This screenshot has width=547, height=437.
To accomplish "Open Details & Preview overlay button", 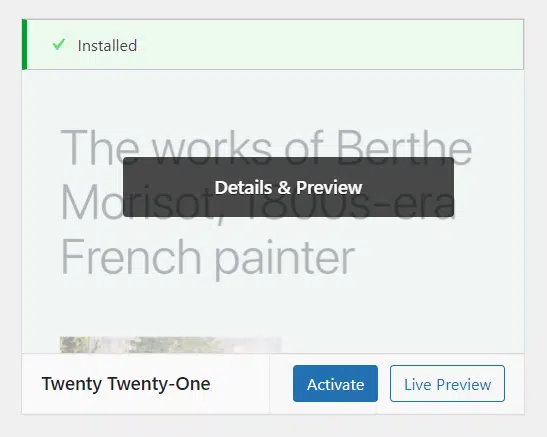I will click(x=288, y=187).
